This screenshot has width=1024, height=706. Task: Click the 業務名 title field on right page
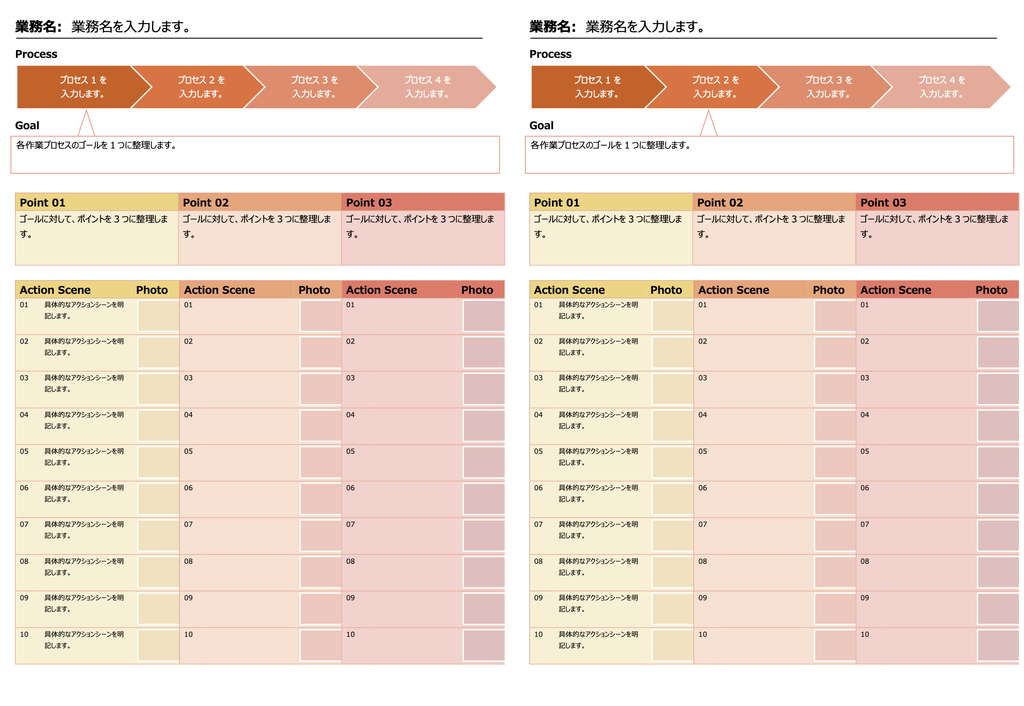763,27
